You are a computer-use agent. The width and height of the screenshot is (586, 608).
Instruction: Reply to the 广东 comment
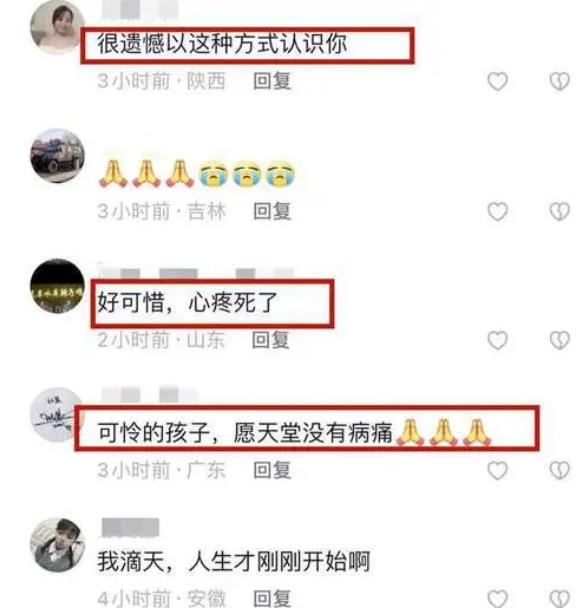[x=272, y=470]
